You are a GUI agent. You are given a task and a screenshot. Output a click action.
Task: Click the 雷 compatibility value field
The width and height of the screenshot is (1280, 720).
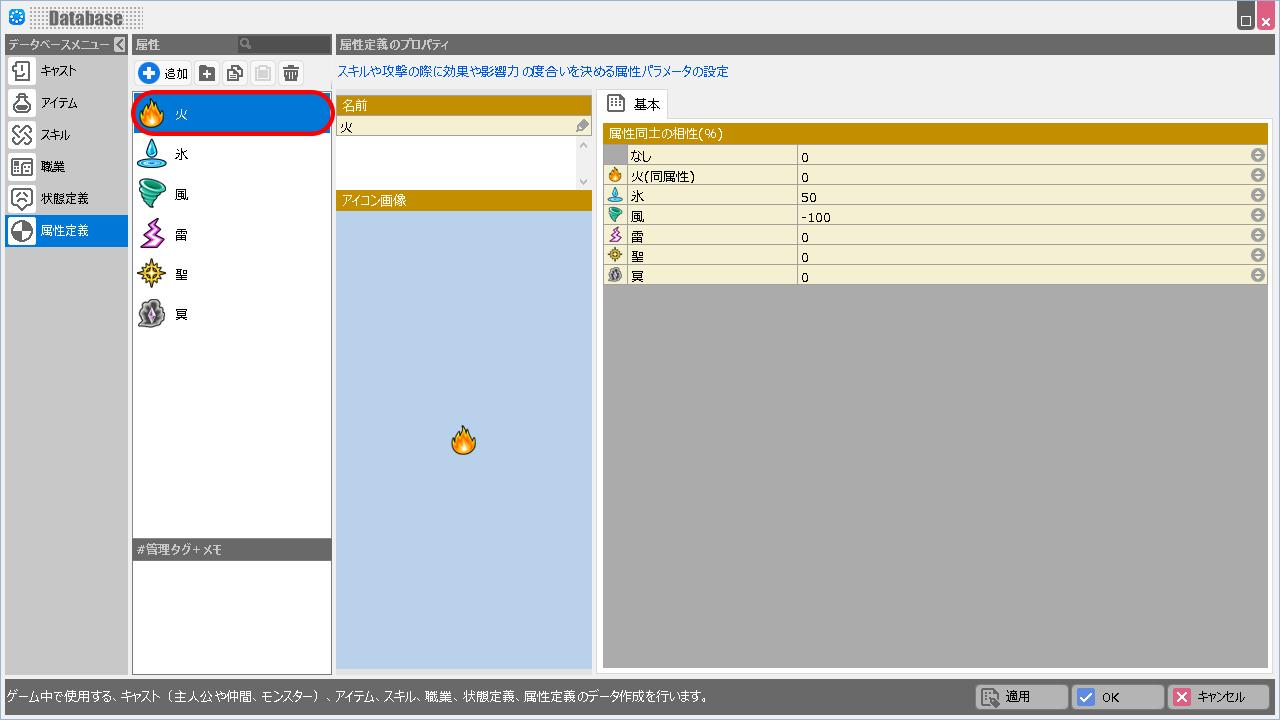1020,236
